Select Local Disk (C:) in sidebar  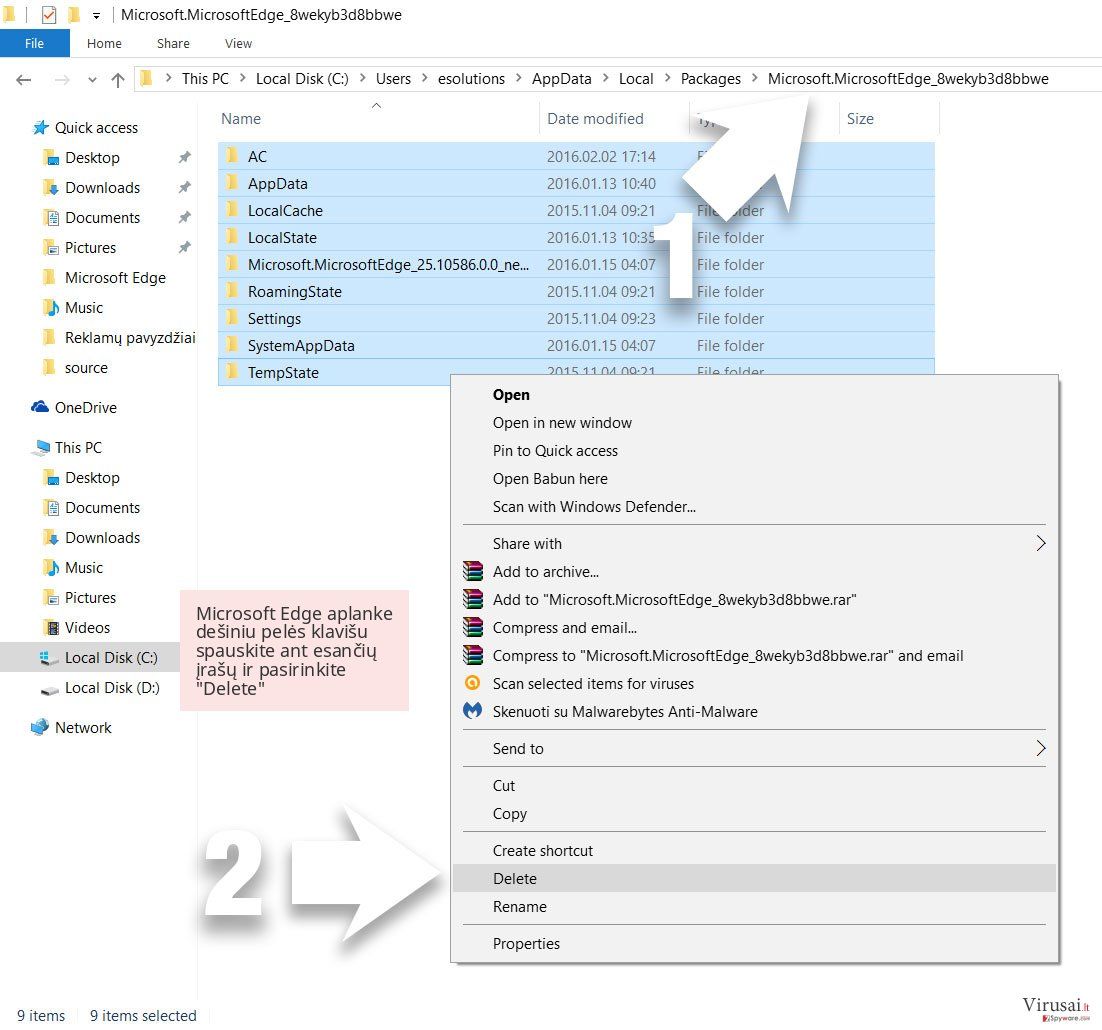pyautogui.click(x=110, y=658)
